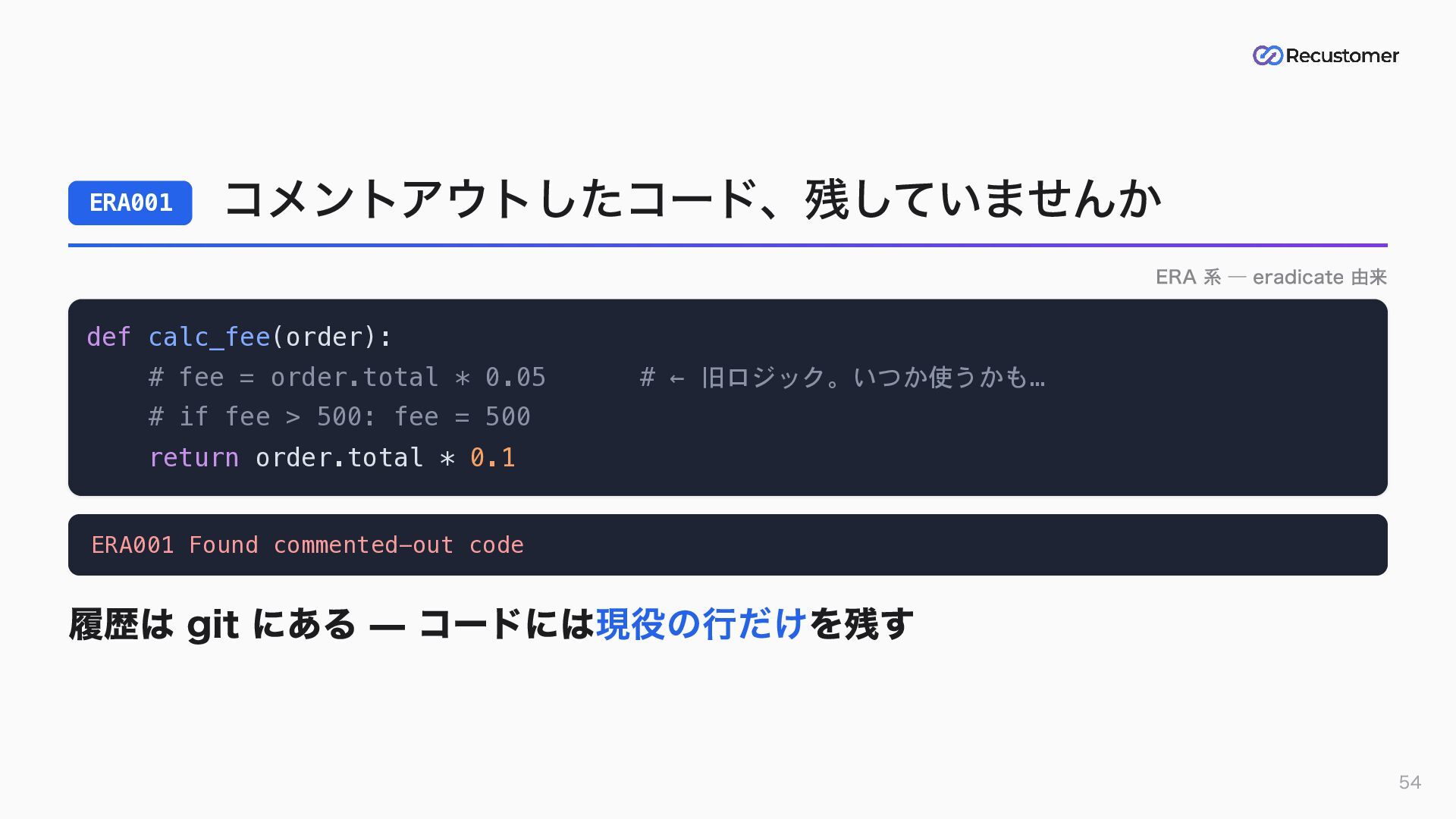Screen dimensions: 1456x819
Task: Click the 'def' keyword in code block
Action: coord(109,337)
